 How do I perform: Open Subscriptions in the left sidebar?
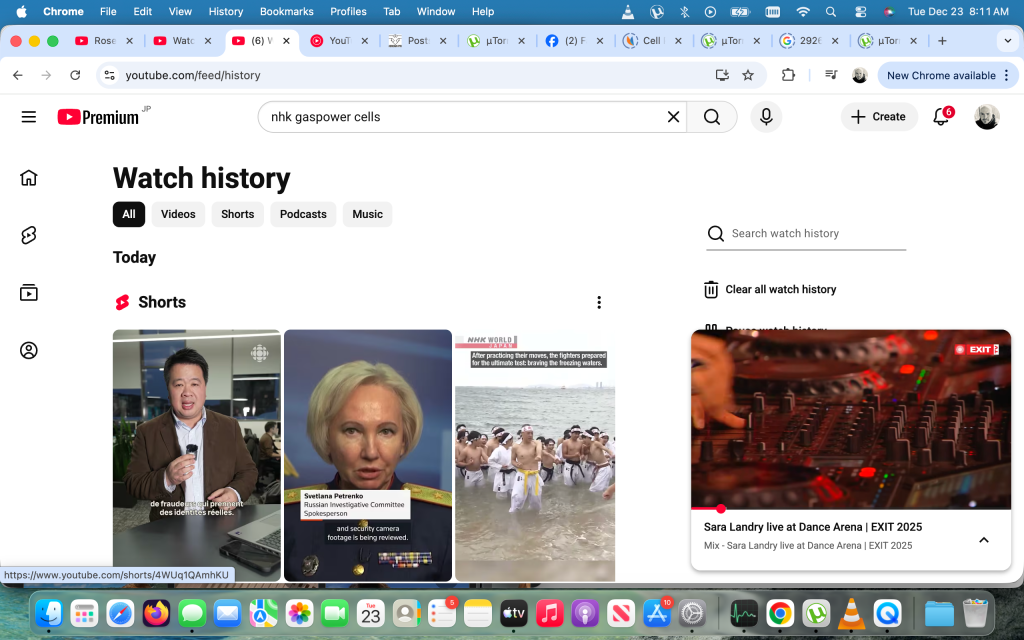tap(29, 293)
